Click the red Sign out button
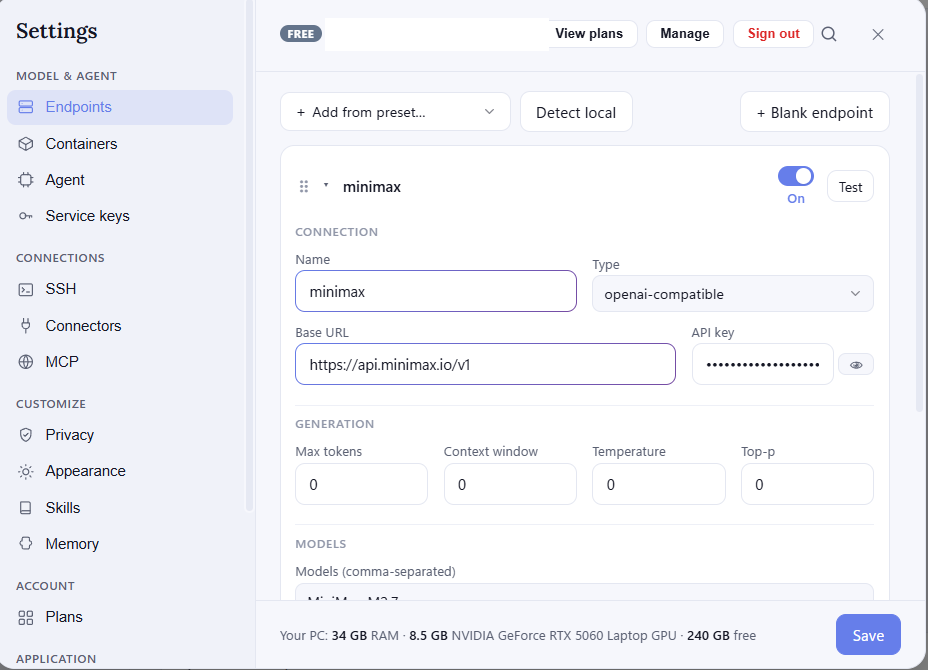Viewport: 928px width, 670px height. [773, 34]
